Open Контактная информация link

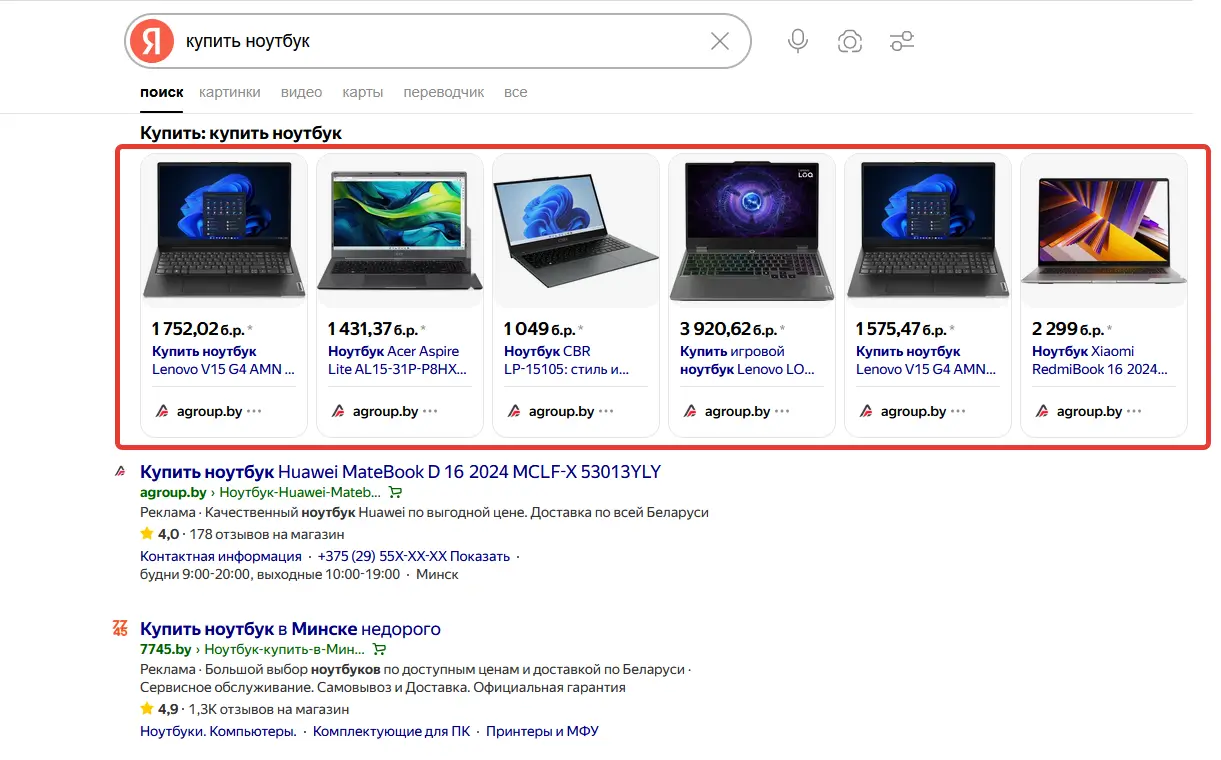[x=220, y=556]
